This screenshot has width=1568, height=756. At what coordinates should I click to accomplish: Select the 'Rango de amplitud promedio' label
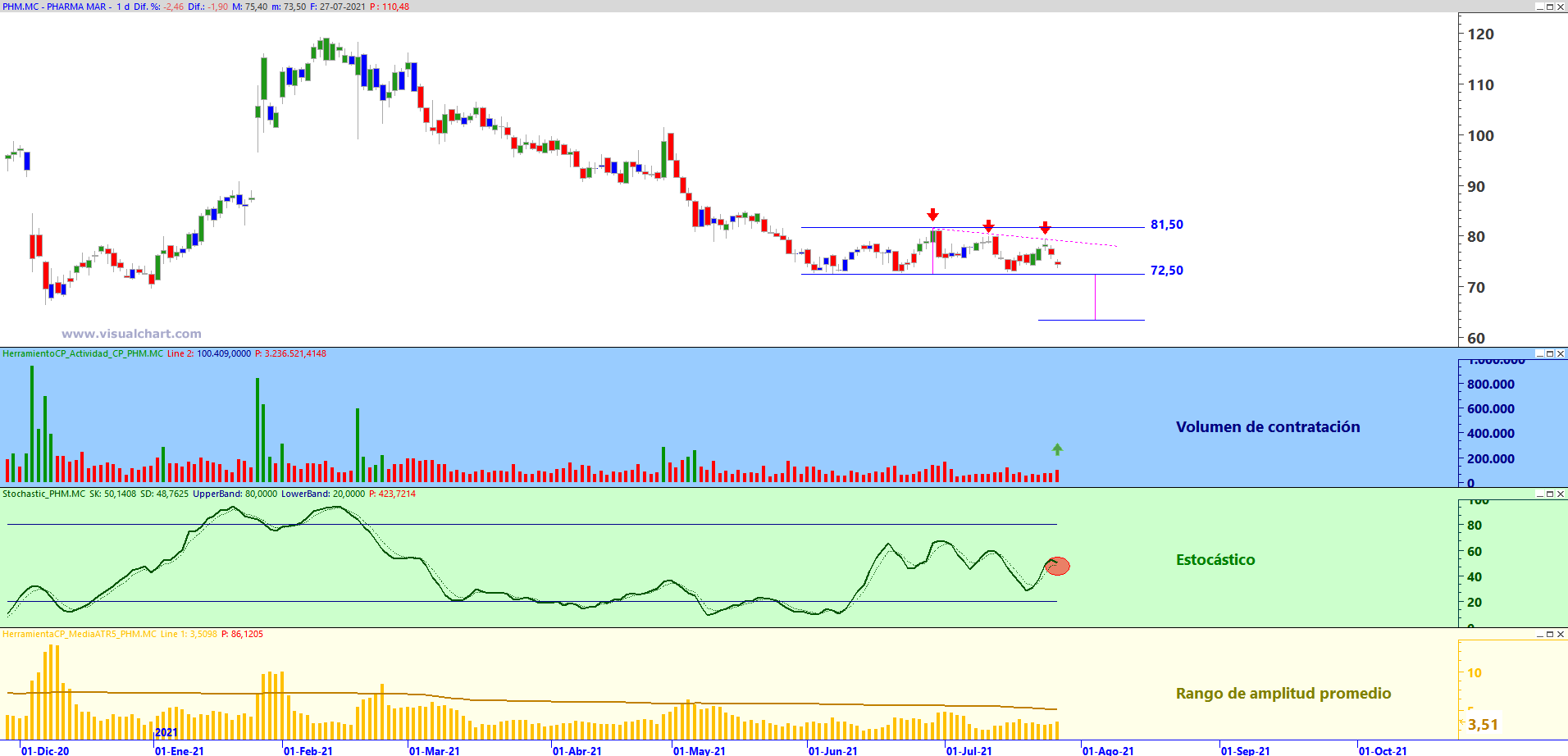point(1283,694)
